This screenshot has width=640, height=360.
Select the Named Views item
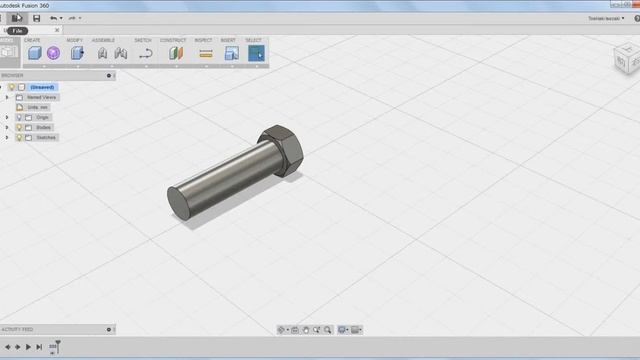click(x=41, y=97)
